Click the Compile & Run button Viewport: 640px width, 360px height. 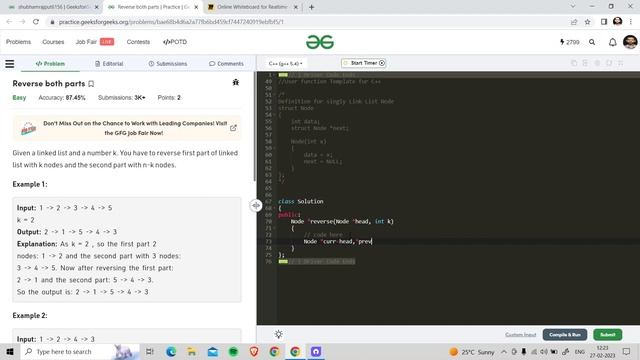565,335
